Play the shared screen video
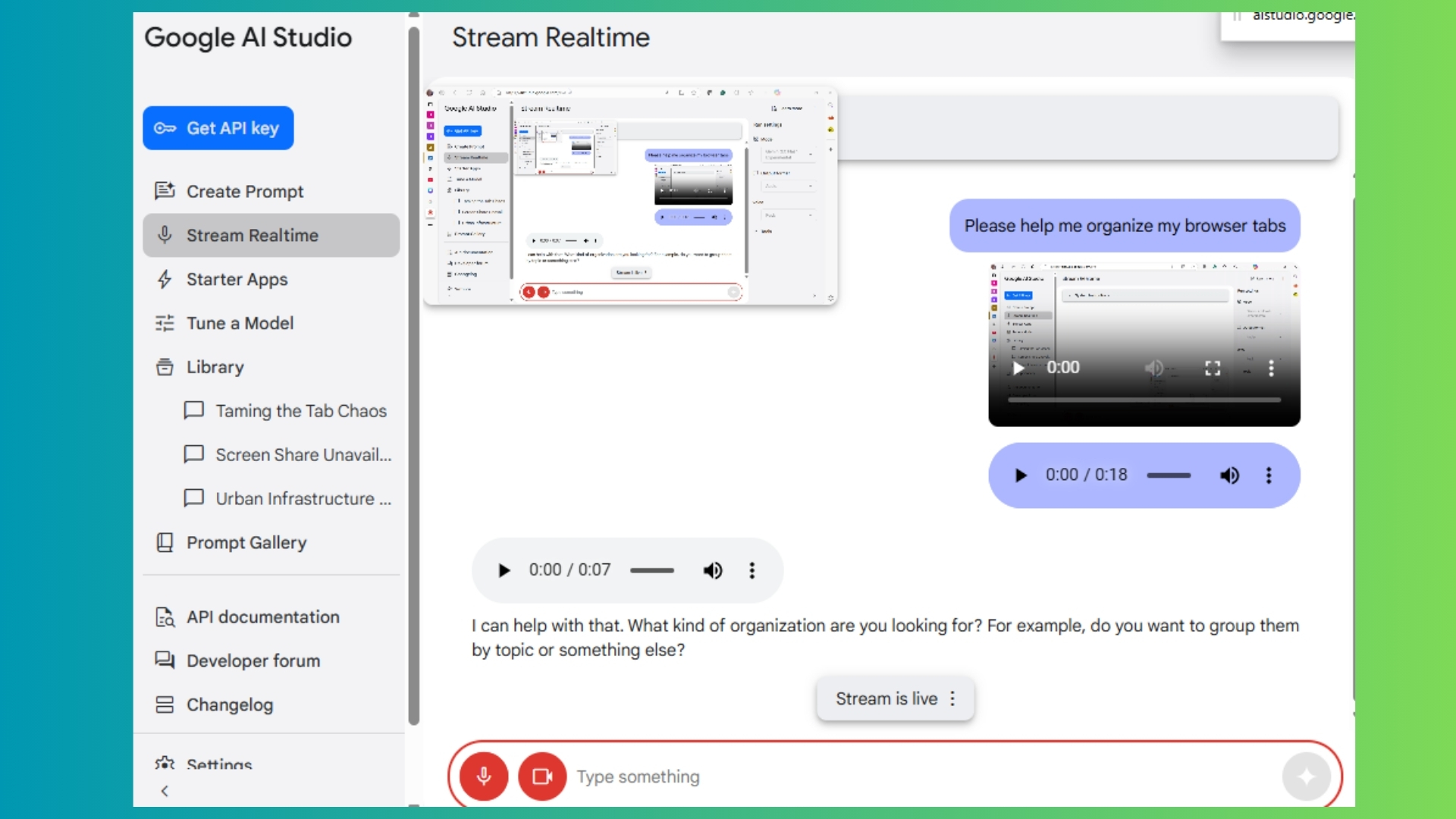 pos(1018,369)
